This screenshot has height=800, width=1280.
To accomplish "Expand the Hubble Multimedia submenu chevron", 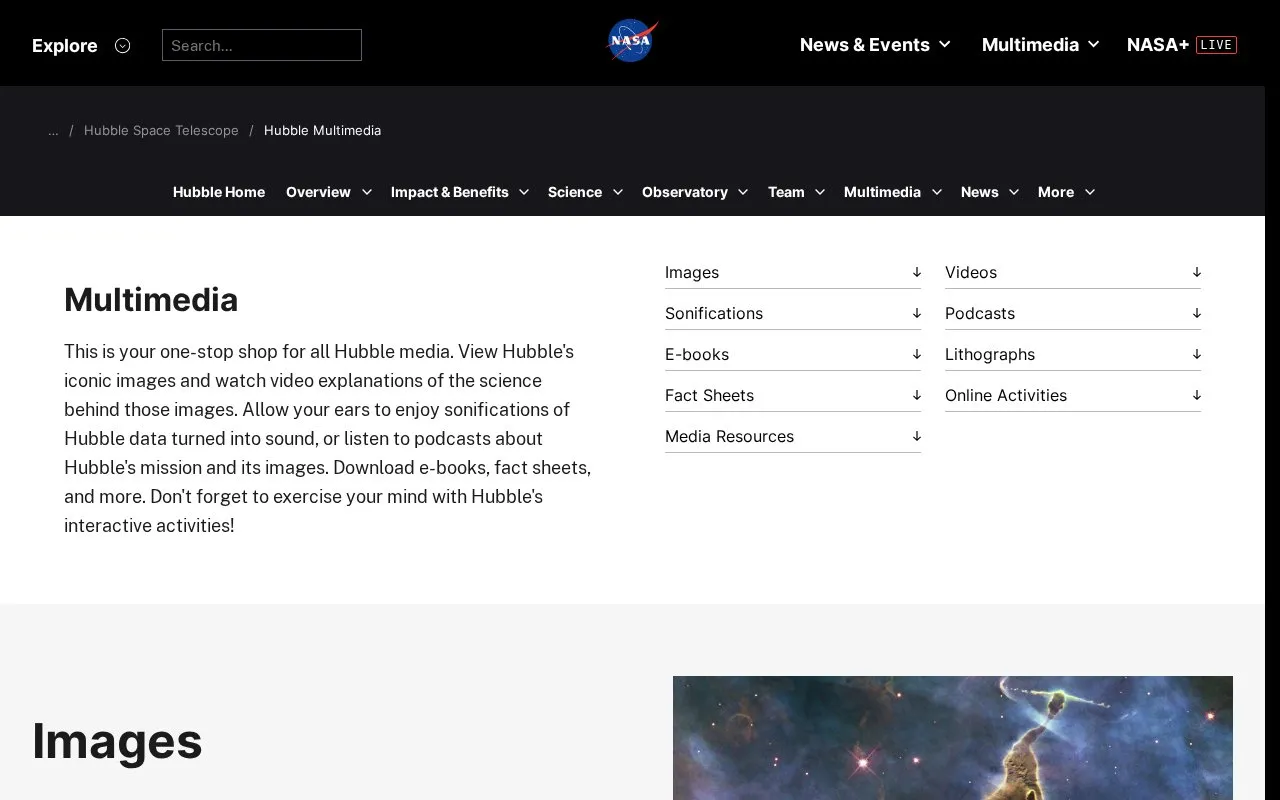I will click(936, 192).
